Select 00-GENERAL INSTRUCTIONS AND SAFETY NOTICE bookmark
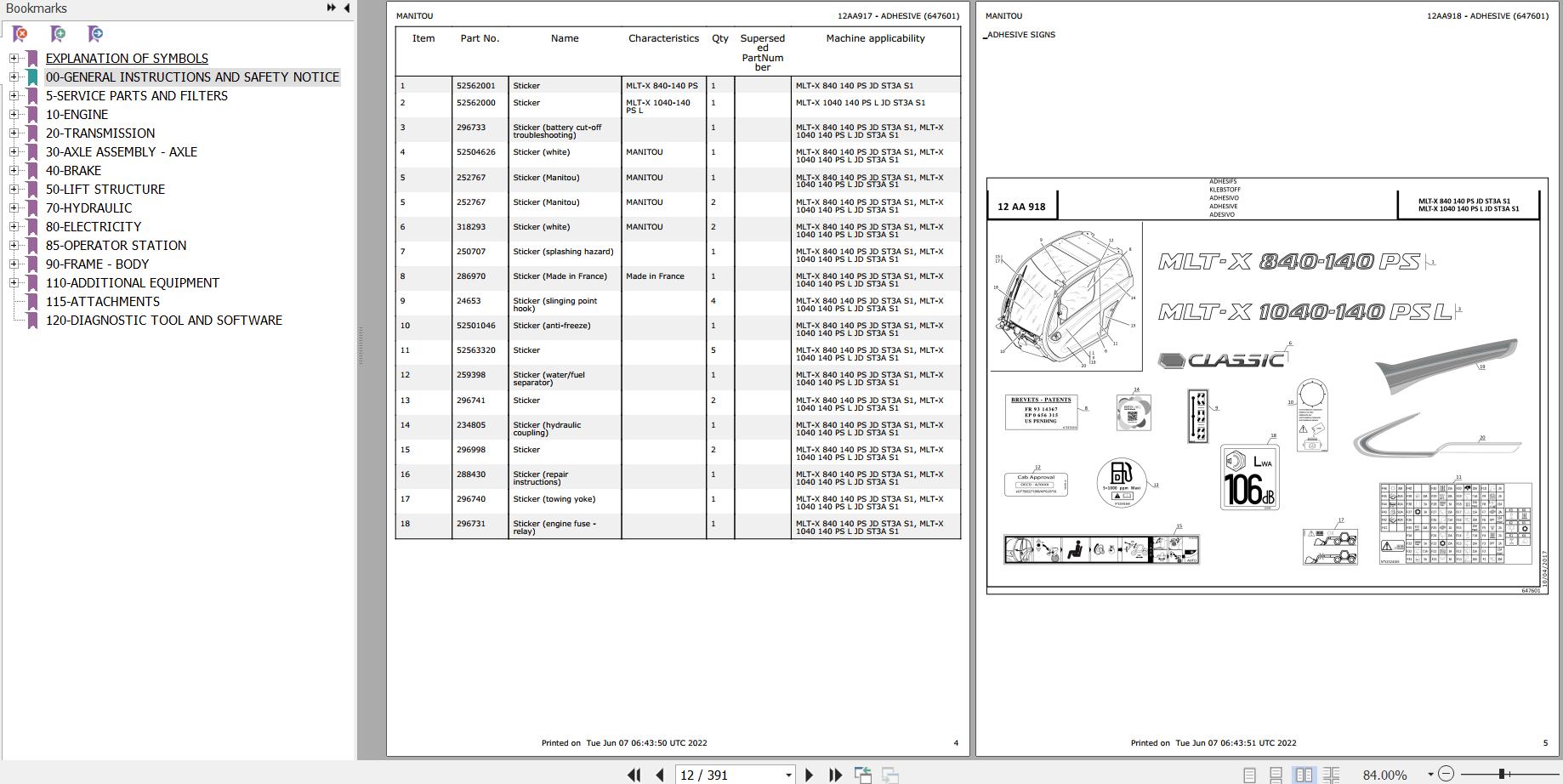1563x784 pixels. (x=192, y=77)
